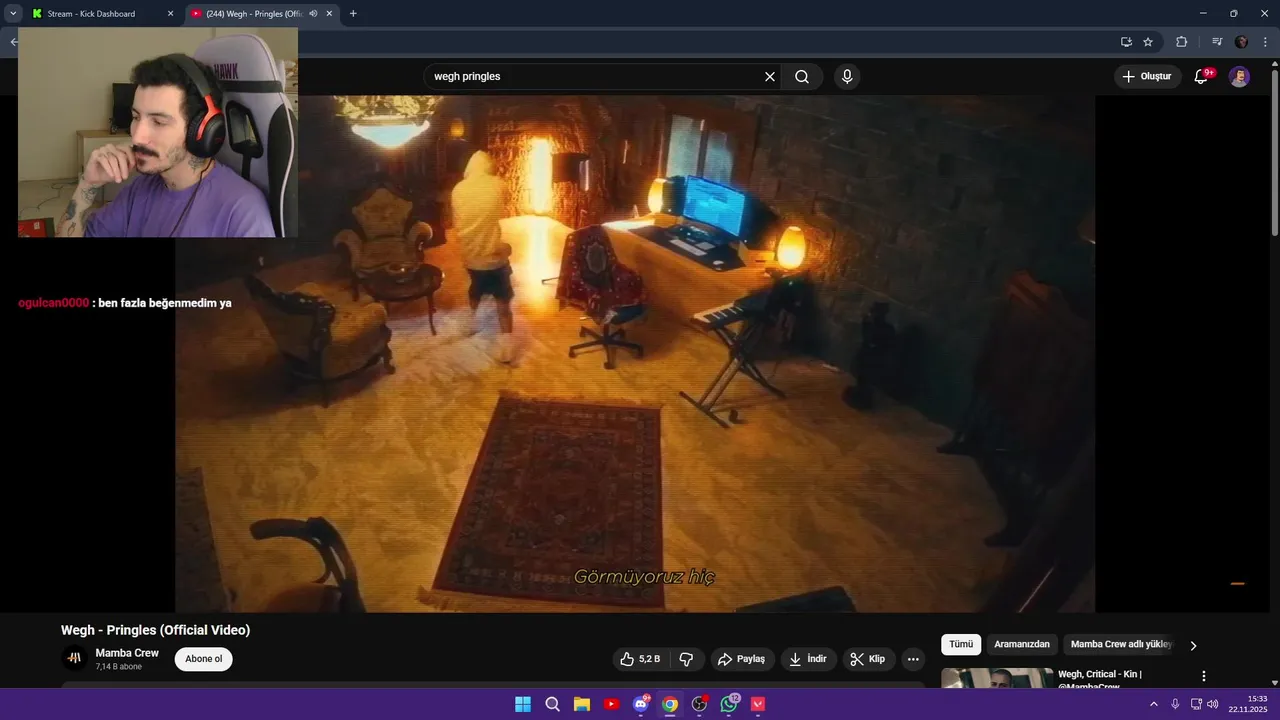Subscribe with Abone ol button
1280x720 pixels.
click(204, 659)
